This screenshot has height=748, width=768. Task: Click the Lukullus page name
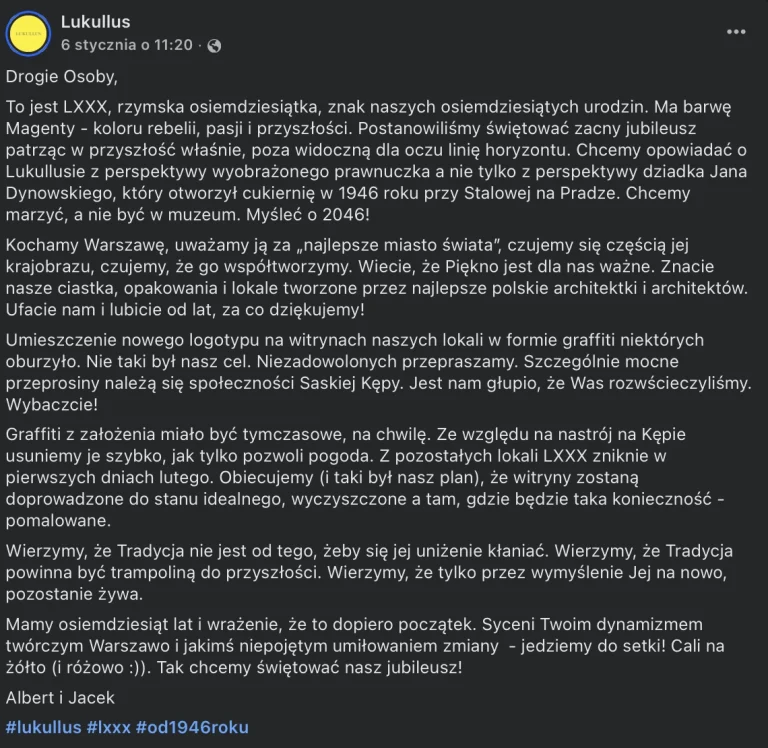95,22
